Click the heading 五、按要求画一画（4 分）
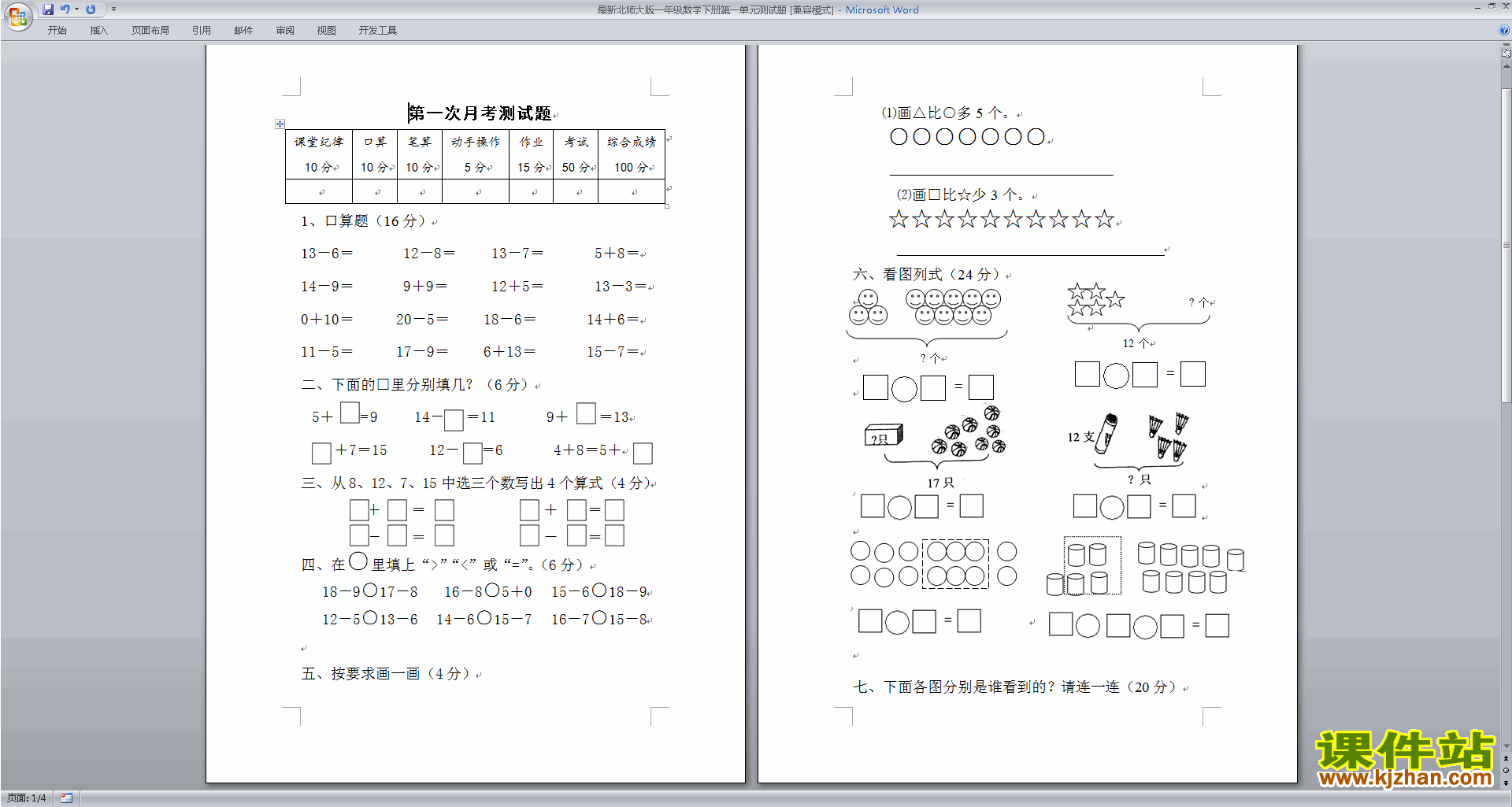 point(386,674)
